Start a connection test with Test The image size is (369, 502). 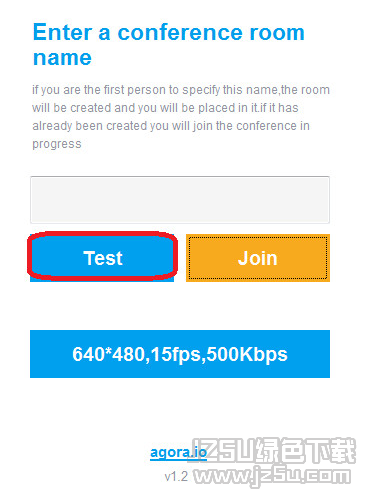pos(102,258)
